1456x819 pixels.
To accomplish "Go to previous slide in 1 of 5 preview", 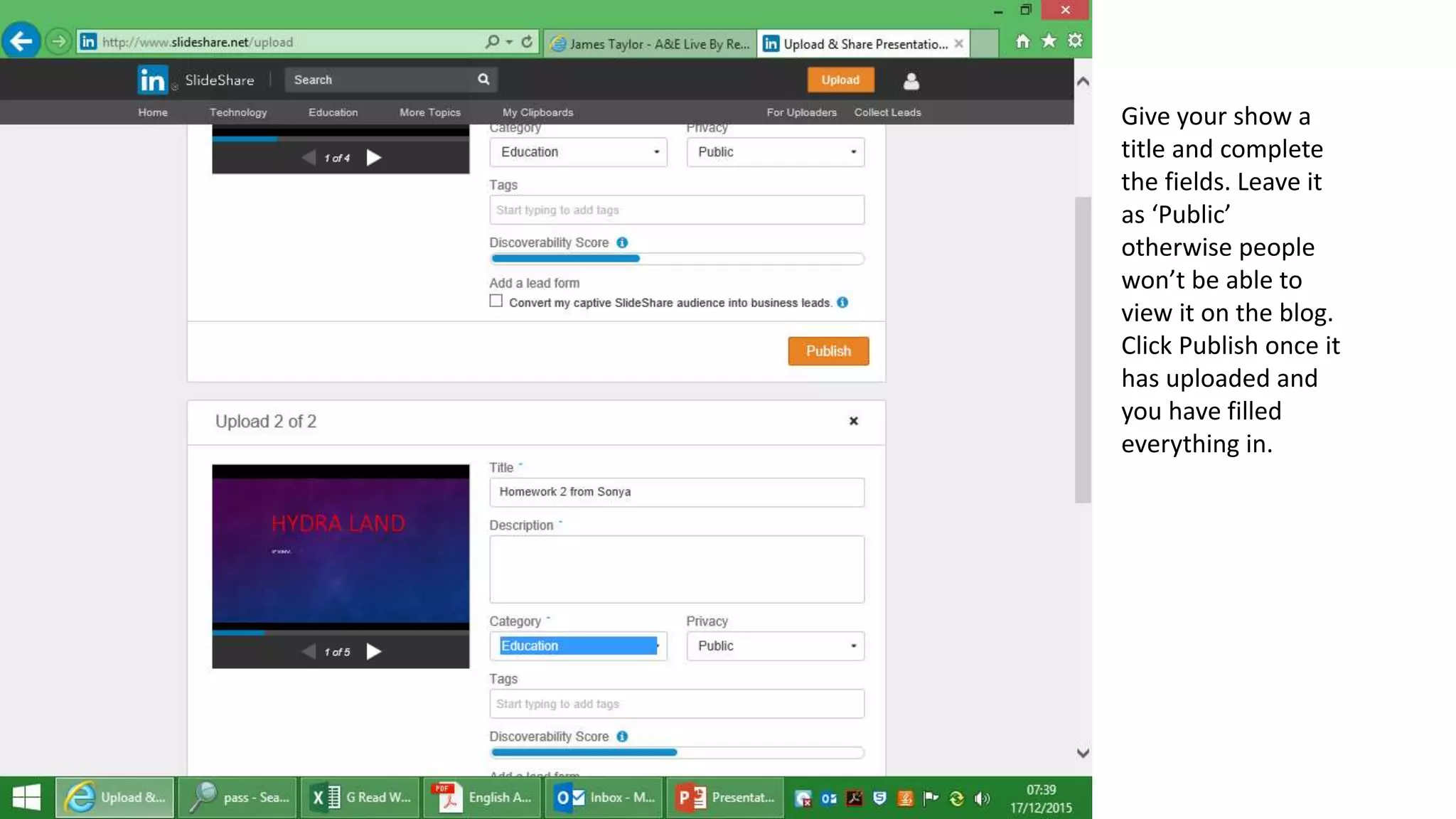I will [309, 651].
